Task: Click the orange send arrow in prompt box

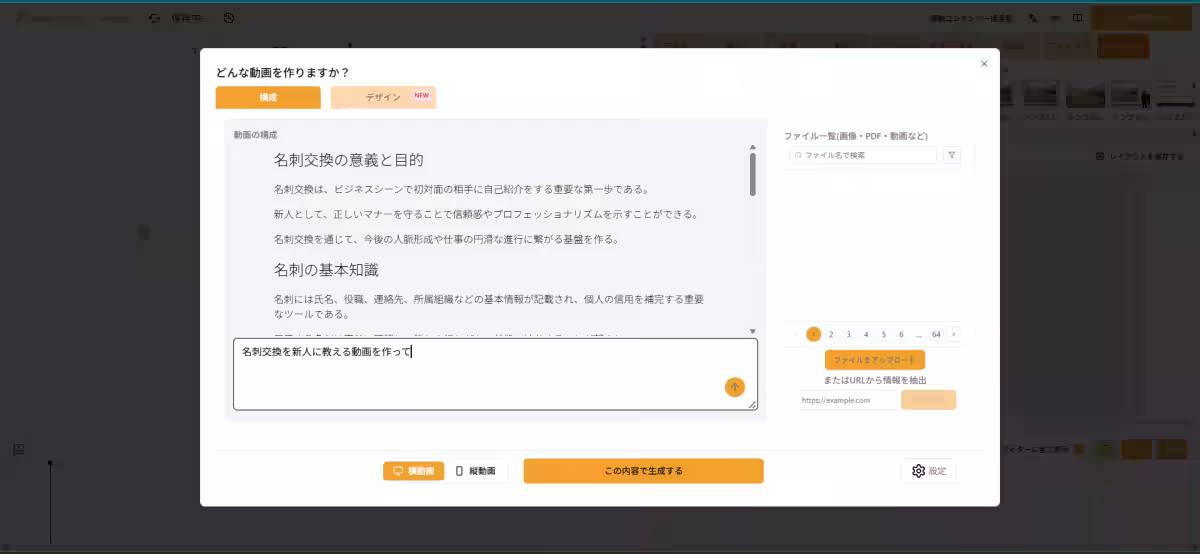Action: [735, 387]
